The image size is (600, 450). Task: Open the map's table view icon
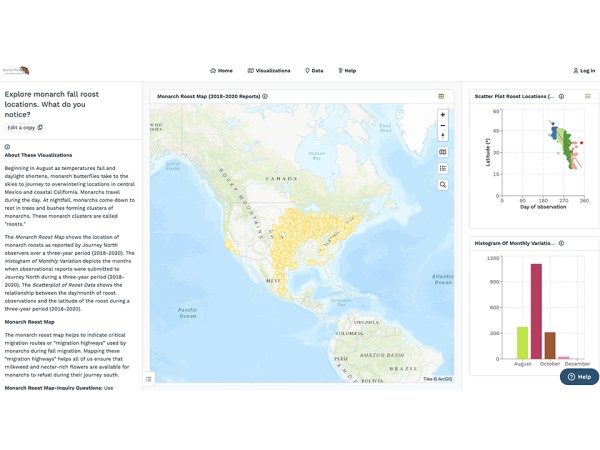tap(441, 96)
